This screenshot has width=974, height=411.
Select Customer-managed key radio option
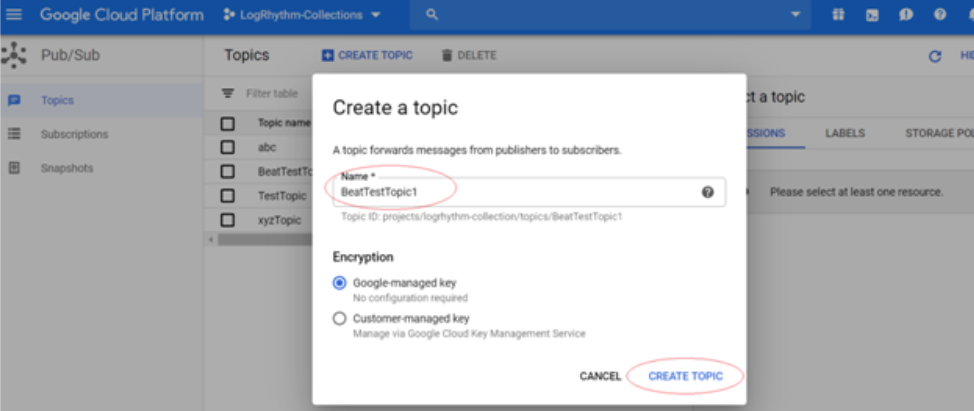[340, 319]
